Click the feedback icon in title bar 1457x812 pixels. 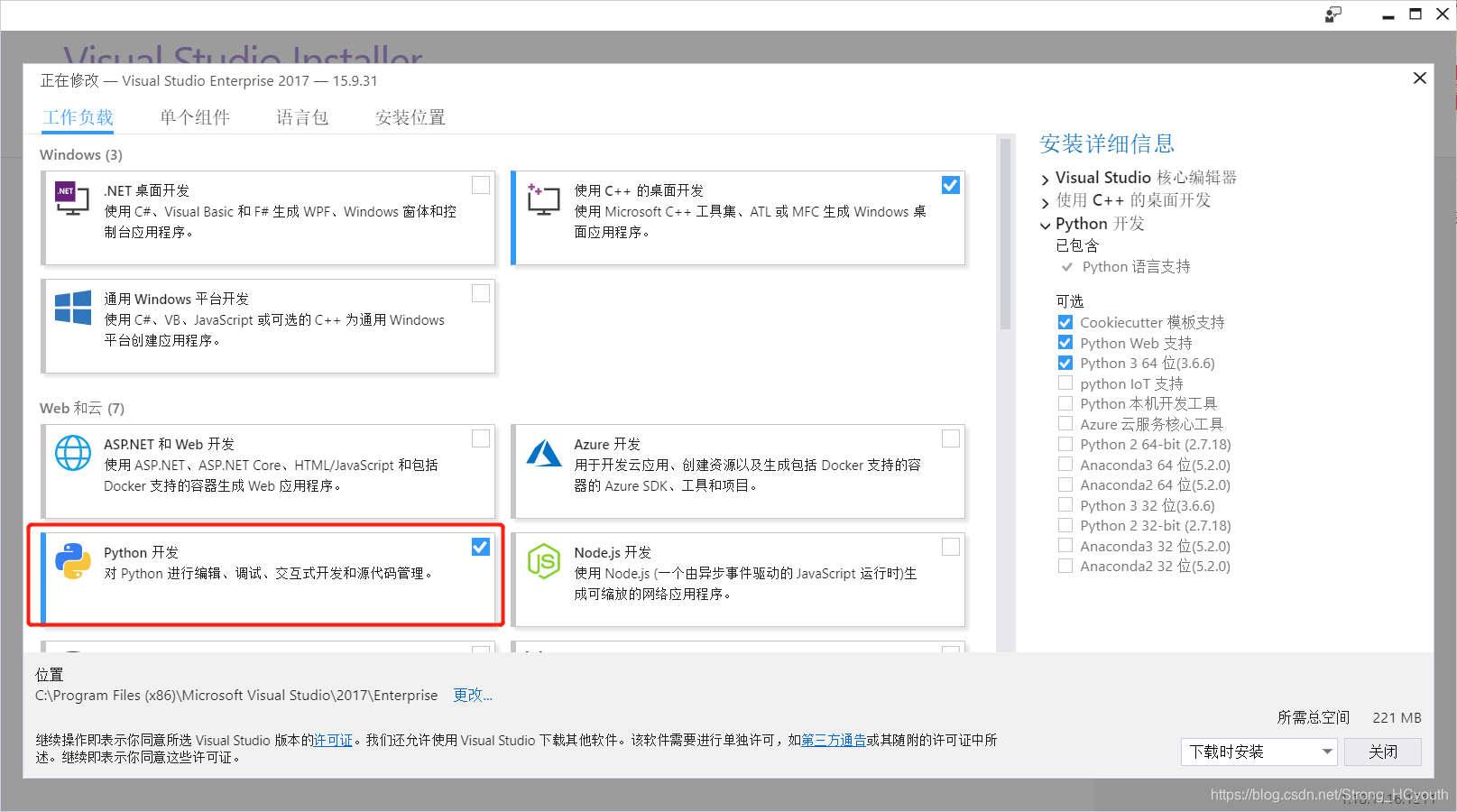coord(1333,14)
